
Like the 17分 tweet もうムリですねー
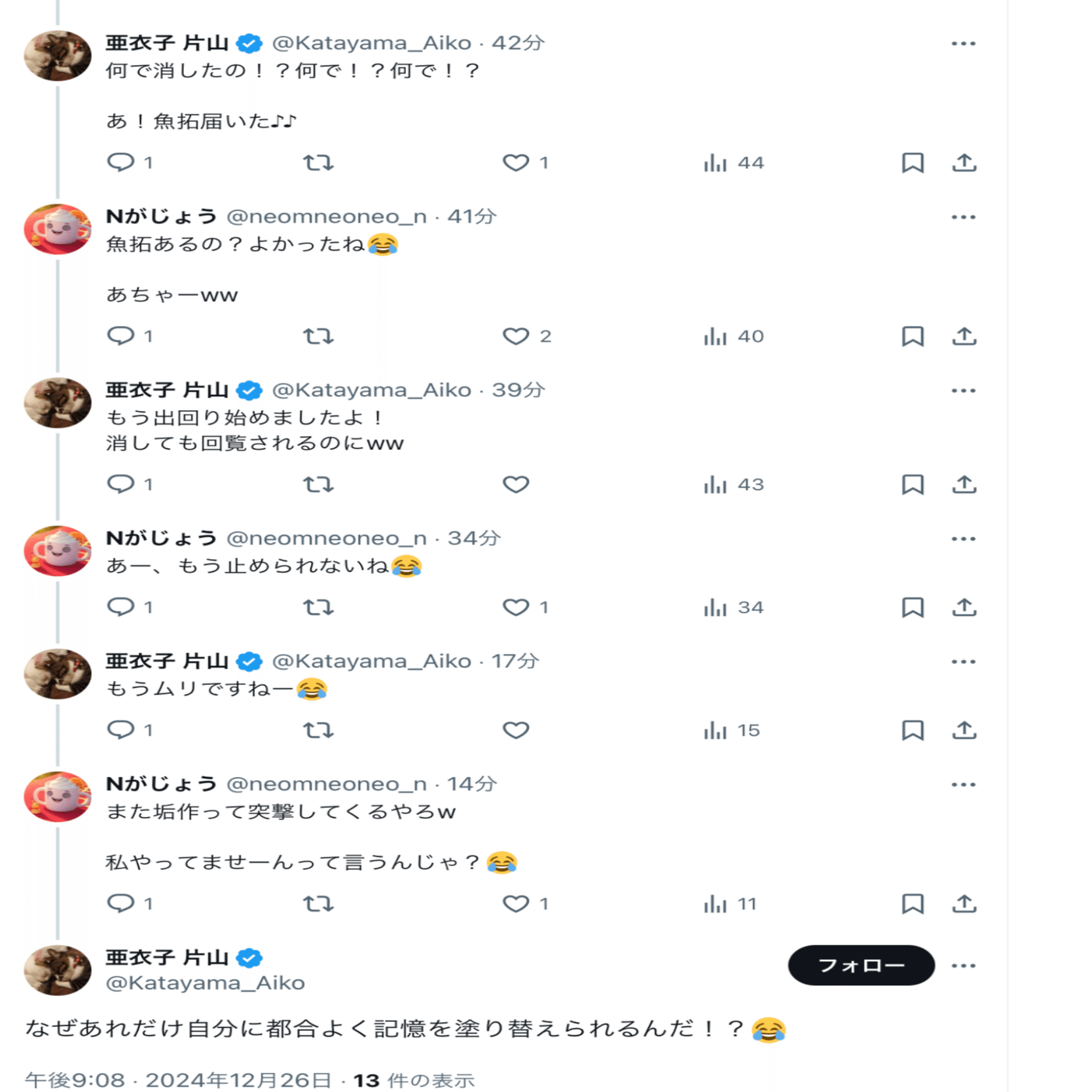coord(516,730)
